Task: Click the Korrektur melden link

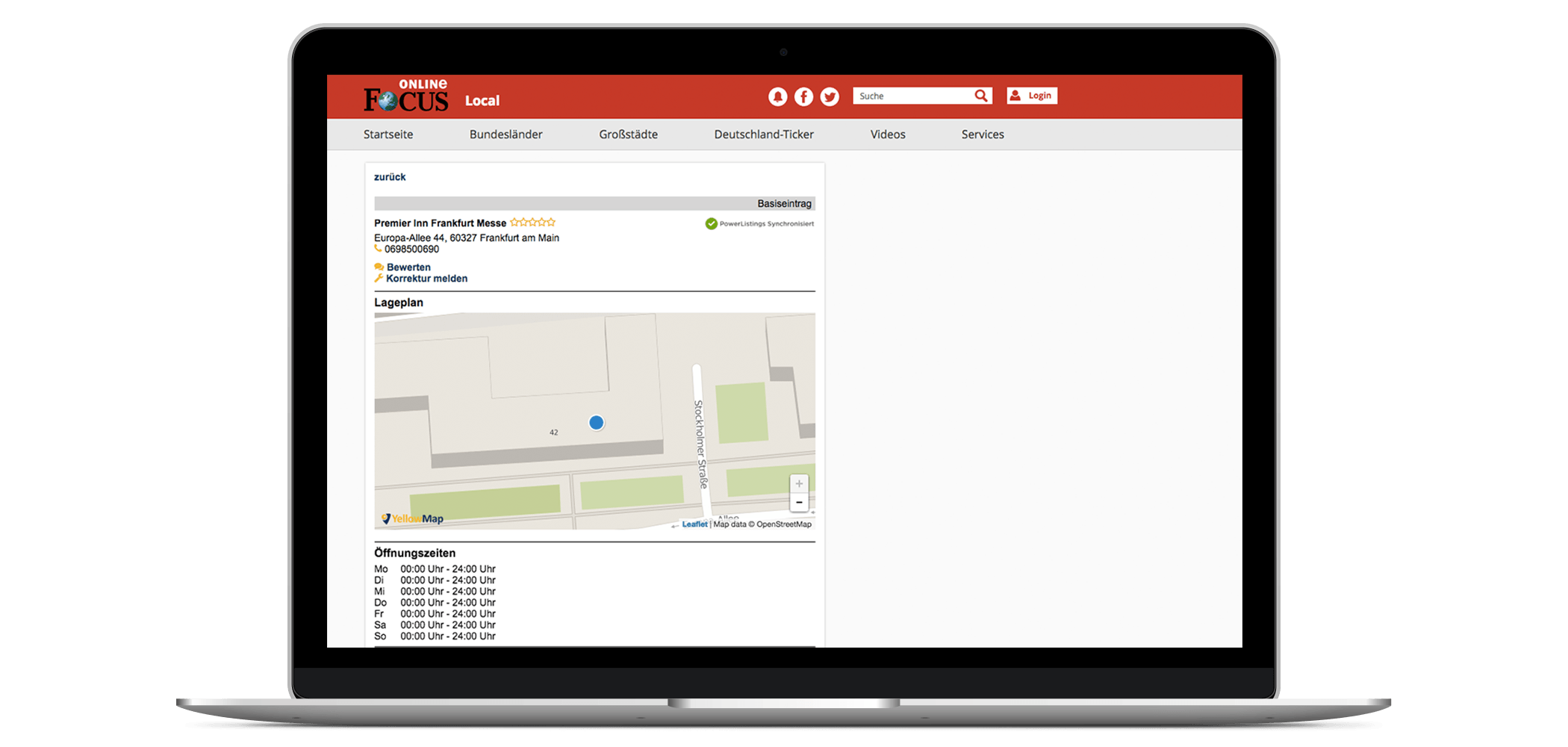Action: coord(426,279)
